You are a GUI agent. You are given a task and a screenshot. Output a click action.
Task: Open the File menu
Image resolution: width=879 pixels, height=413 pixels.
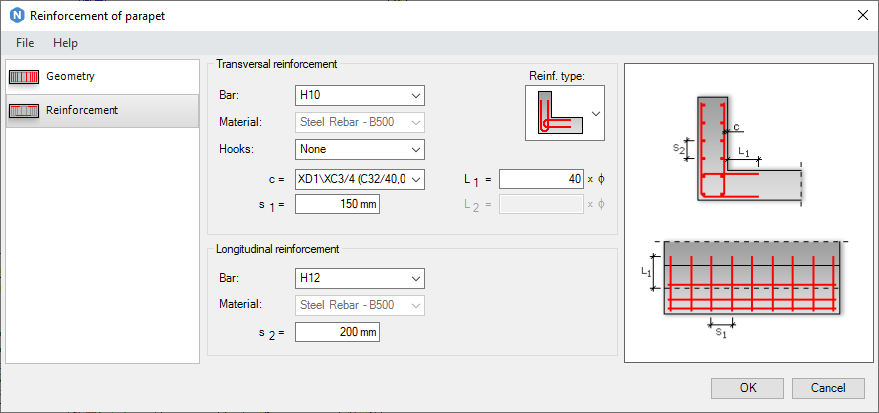[x=25, y=43]
